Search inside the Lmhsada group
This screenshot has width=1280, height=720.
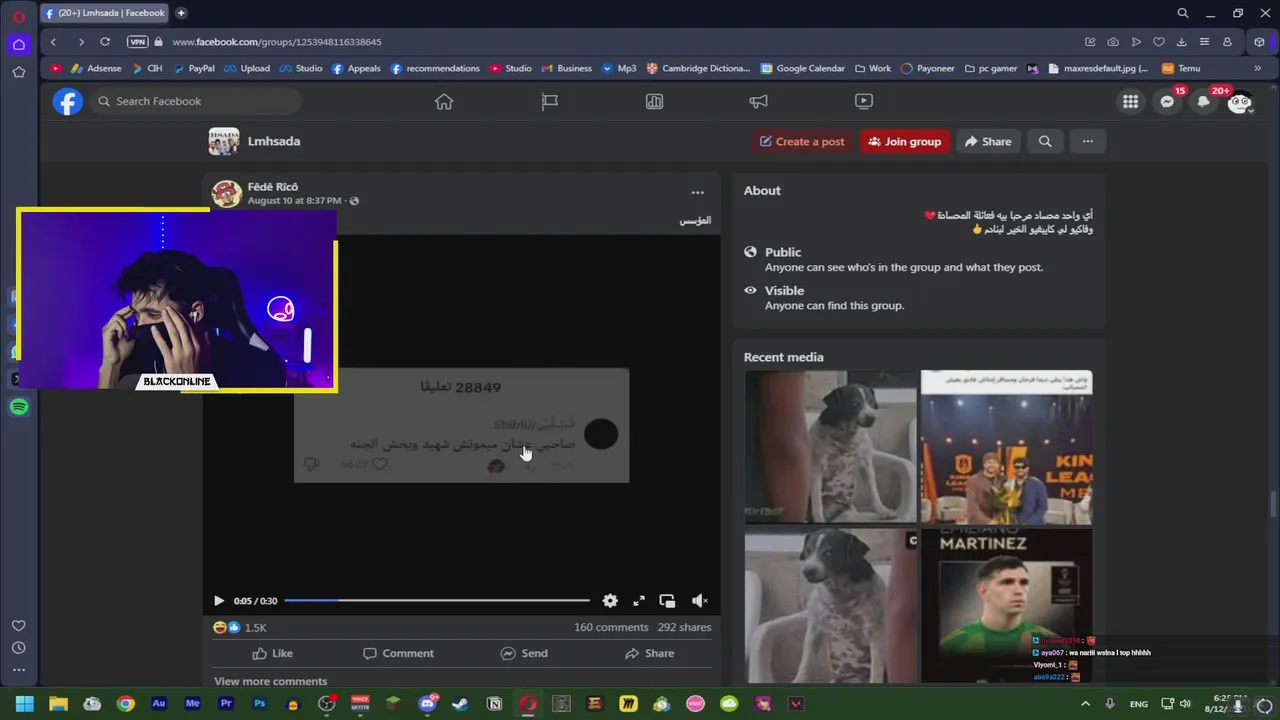click(x=1045, y=141)
